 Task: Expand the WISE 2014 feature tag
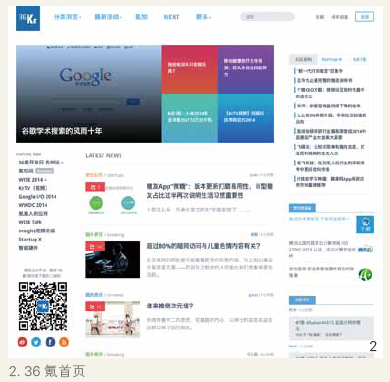32,180
